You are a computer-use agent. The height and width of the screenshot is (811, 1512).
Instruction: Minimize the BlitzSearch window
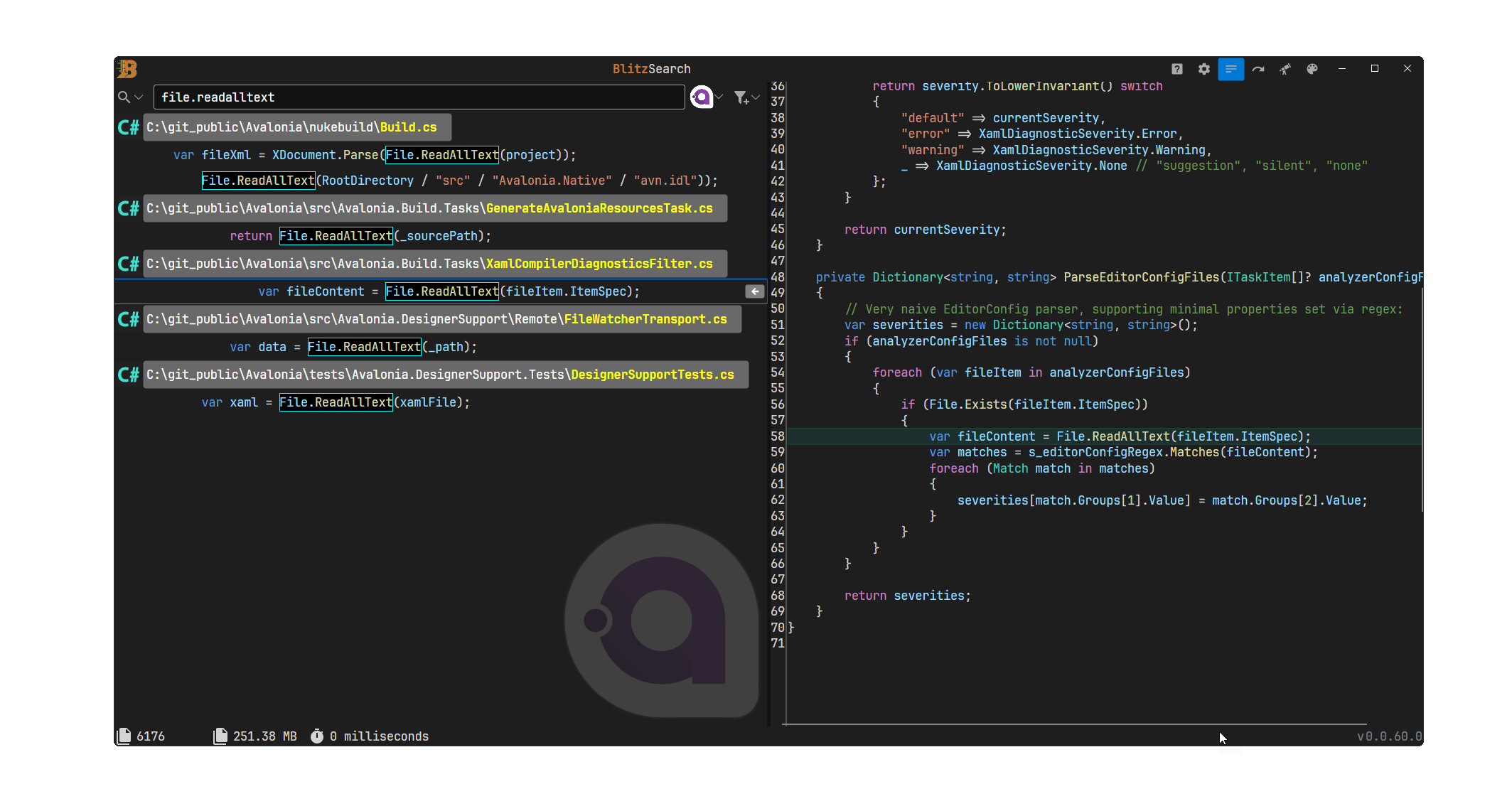[x=1342, y=69]
